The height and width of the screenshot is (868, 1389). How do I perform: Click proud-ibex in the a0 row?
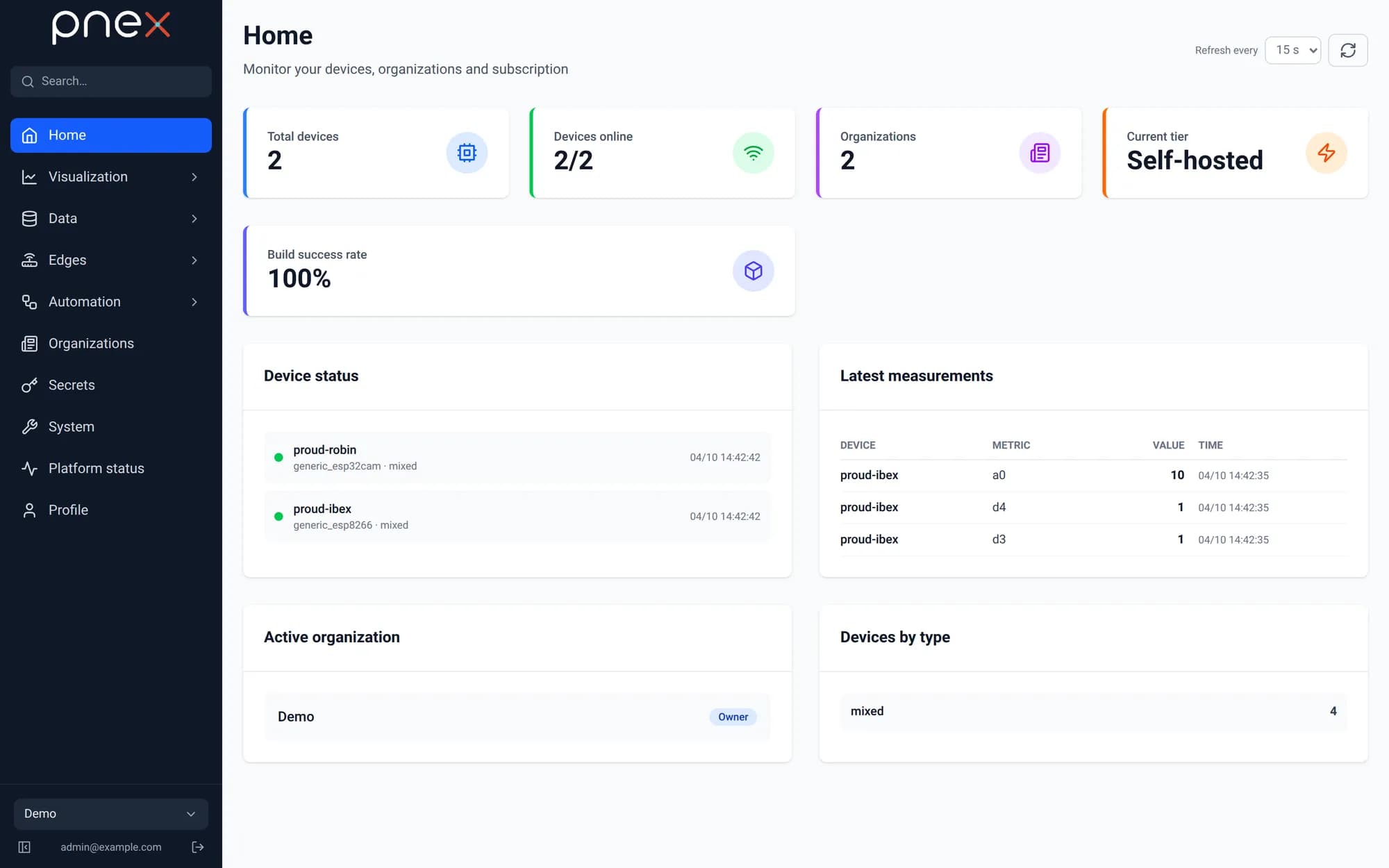869,476
